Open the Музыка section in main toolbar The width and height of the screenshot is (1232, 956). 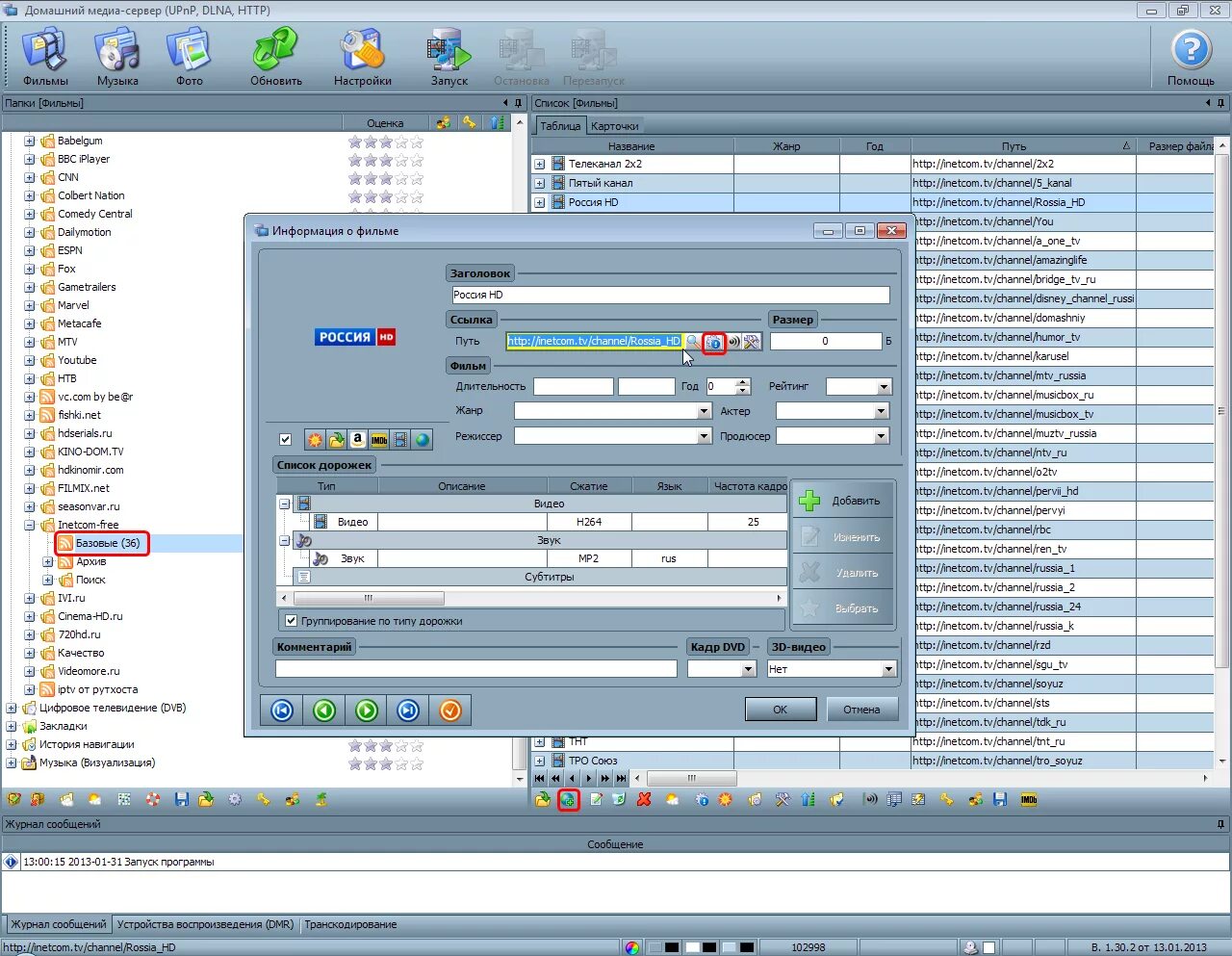coord(117,58)
